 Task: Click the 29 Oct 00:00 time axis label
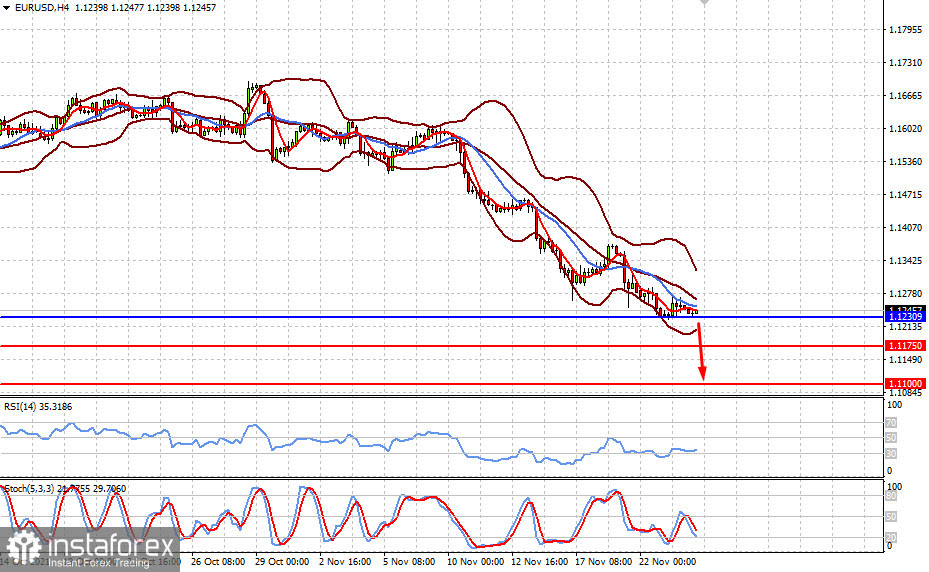point(282,562)
